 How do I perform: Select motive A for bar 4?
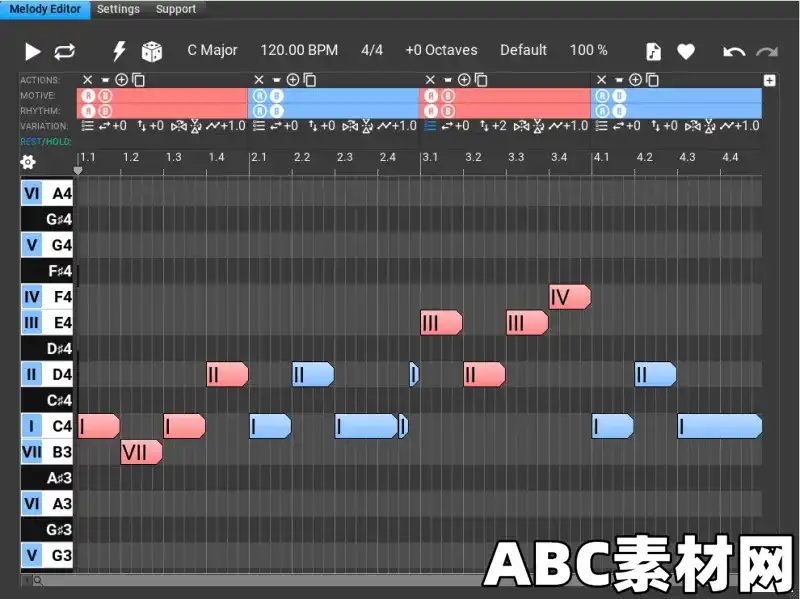[x=603, y=95]
